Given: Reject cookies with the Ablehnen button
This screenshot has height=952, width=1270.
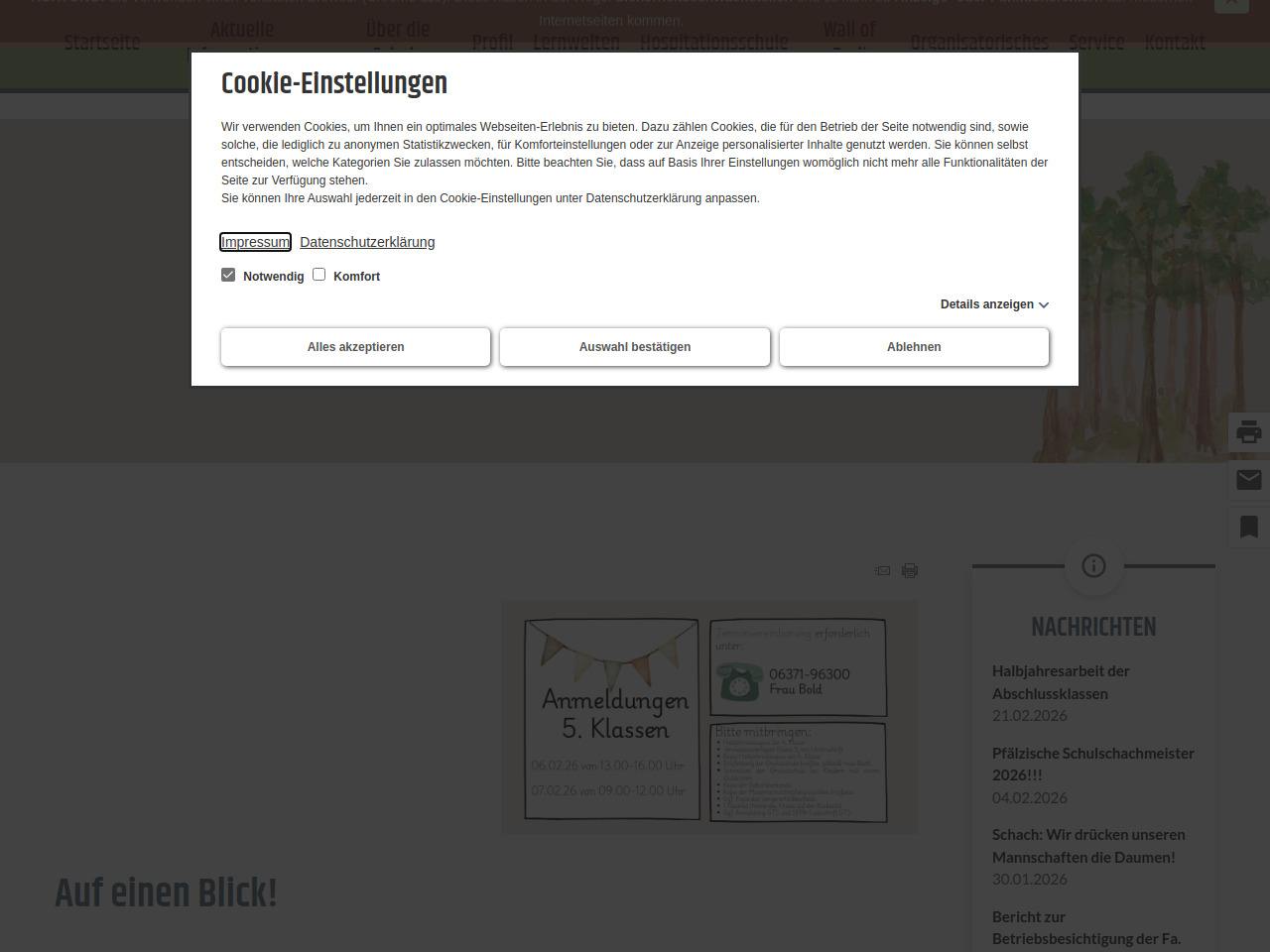Looking at the screenshot, I should tap(914, 347).
